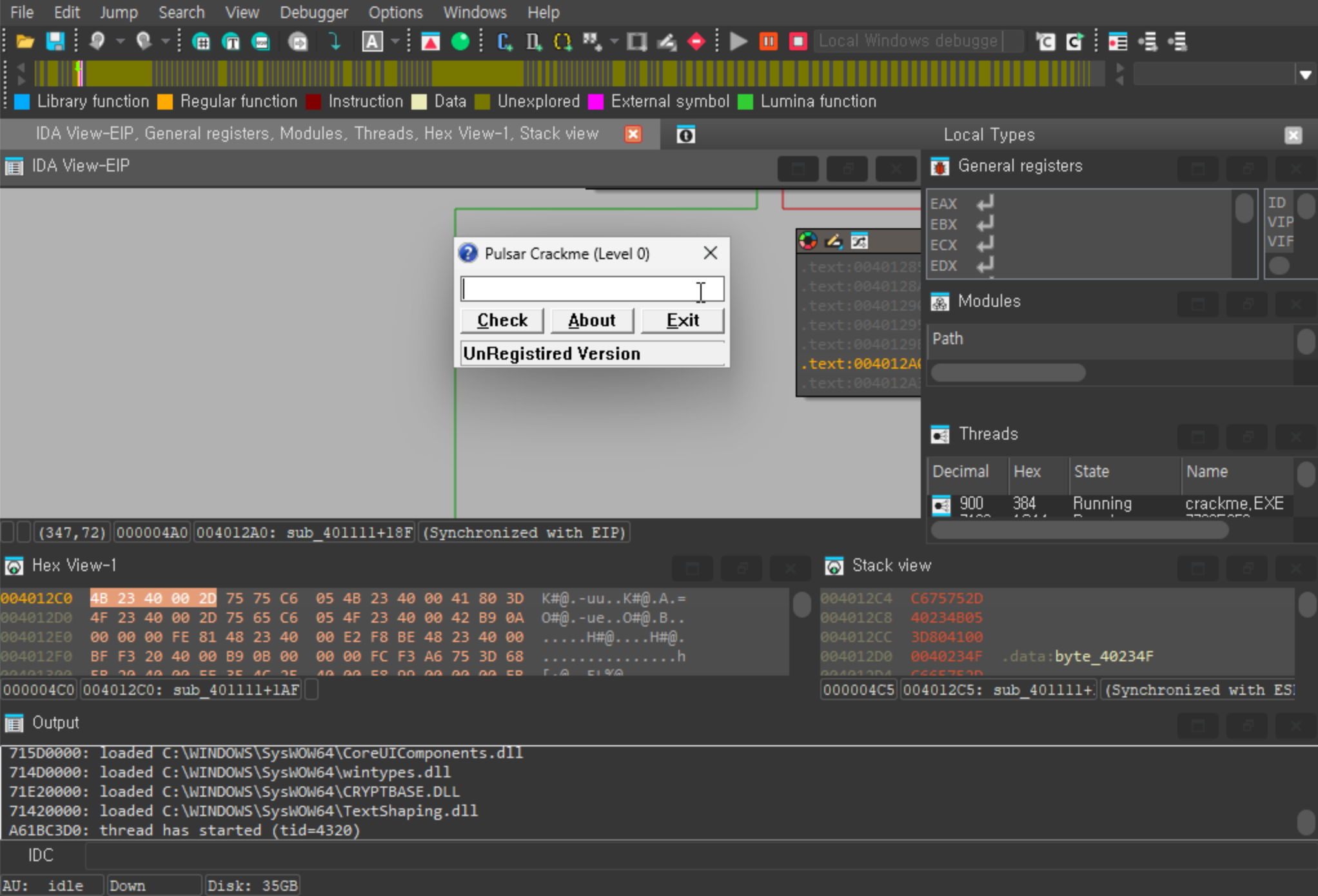Stop the crackme process

point(798,41)
